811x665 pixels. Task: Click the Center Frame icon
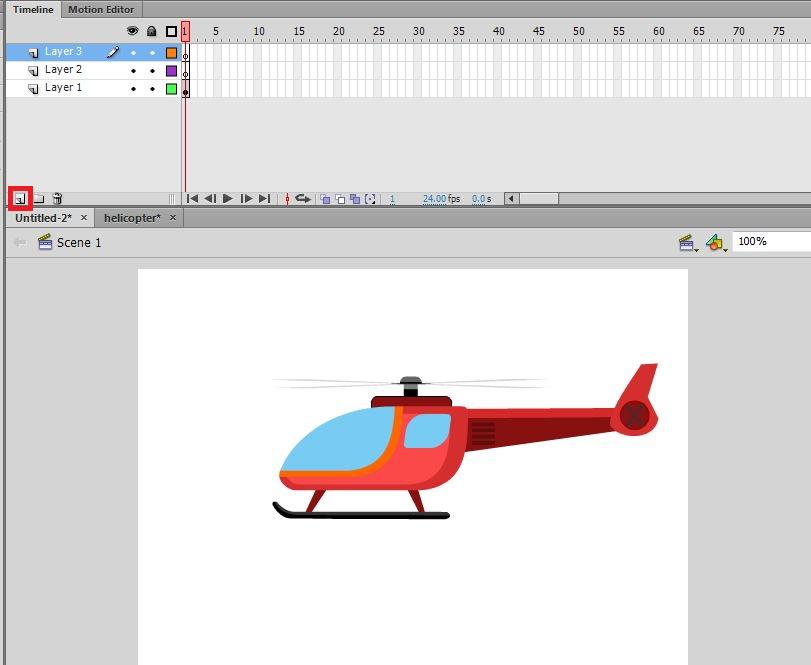287,199
